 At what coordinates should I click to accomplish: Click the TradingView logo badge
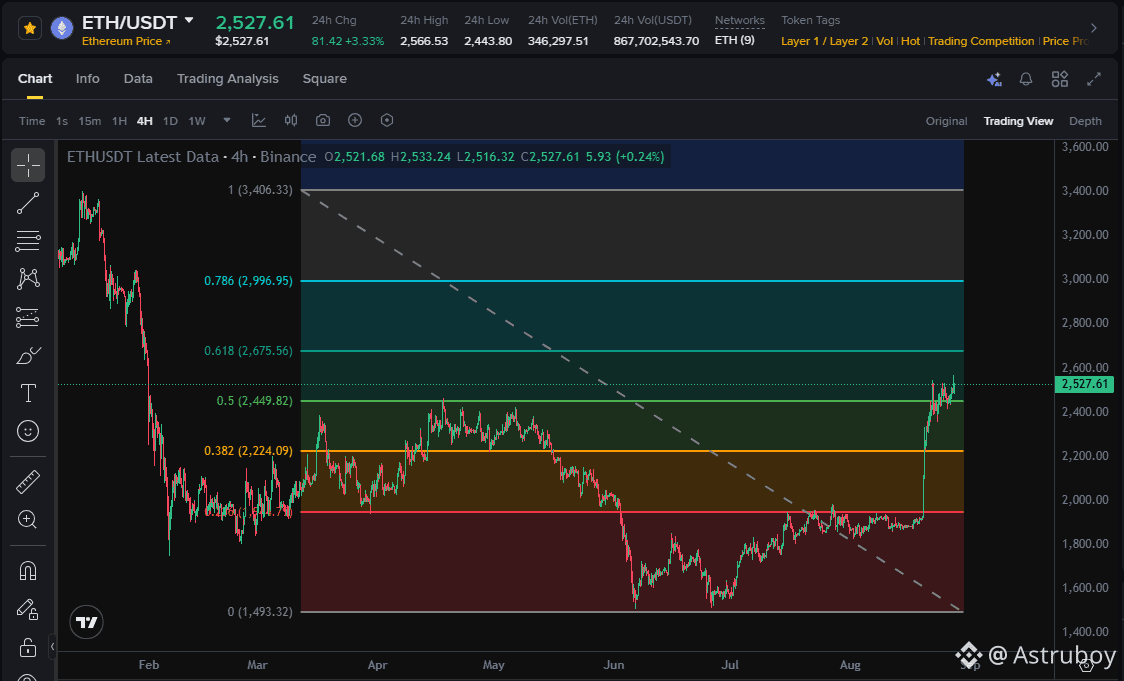tap(87, 622)
